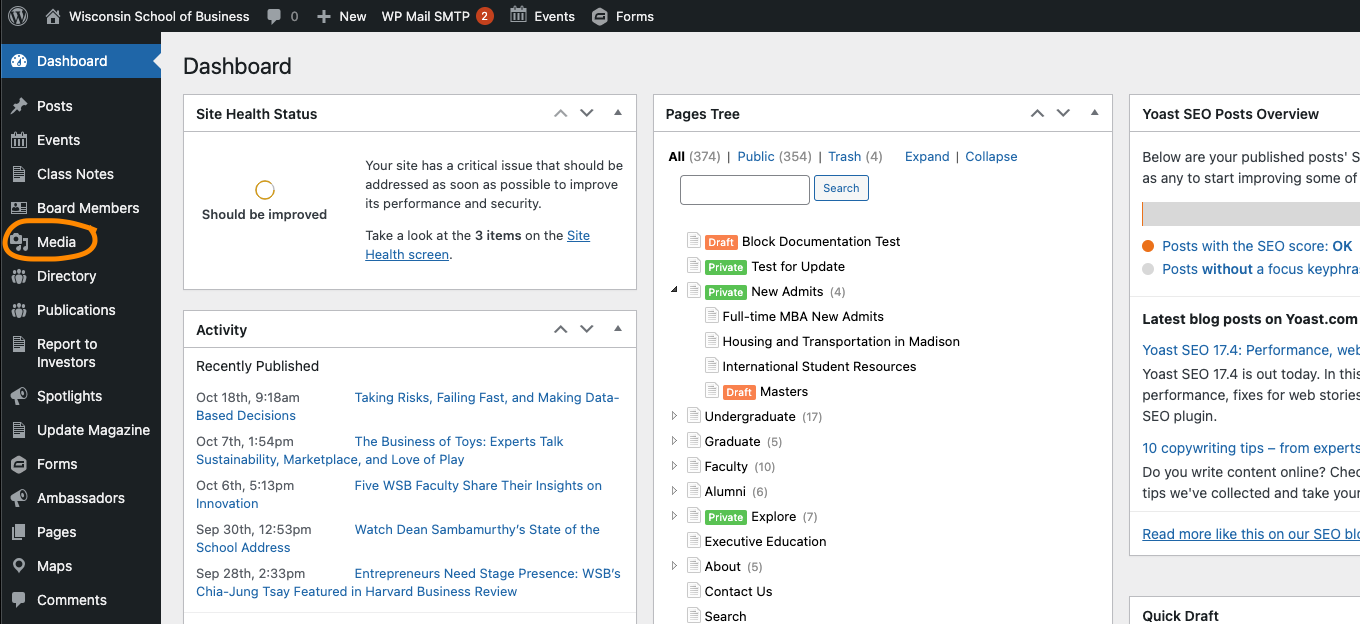Open Events calendar icon in sidebar
The image size is (1360, 624).
[19, 140]
